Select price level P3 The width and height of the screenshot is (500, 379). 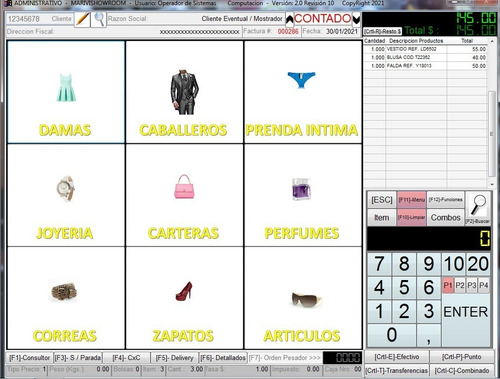pyautogui.click(x=472, y=285)
